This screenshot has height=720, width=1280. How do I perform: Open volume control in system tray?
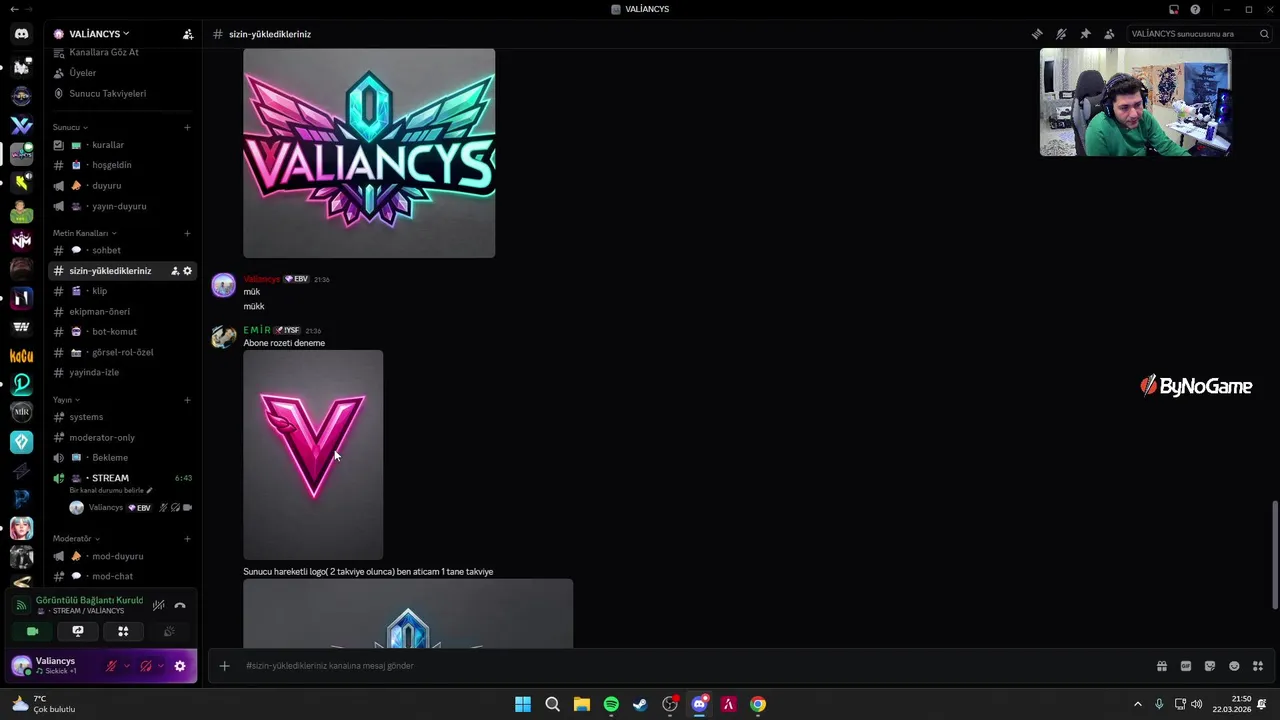(1197, 704)
